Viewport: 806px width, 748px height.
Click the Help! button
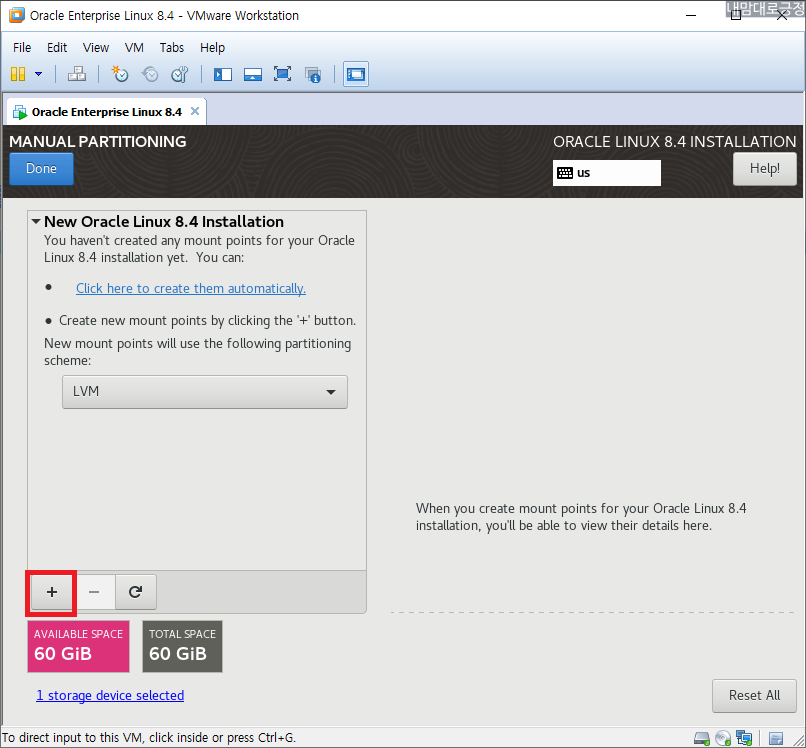tap(764, 169)
